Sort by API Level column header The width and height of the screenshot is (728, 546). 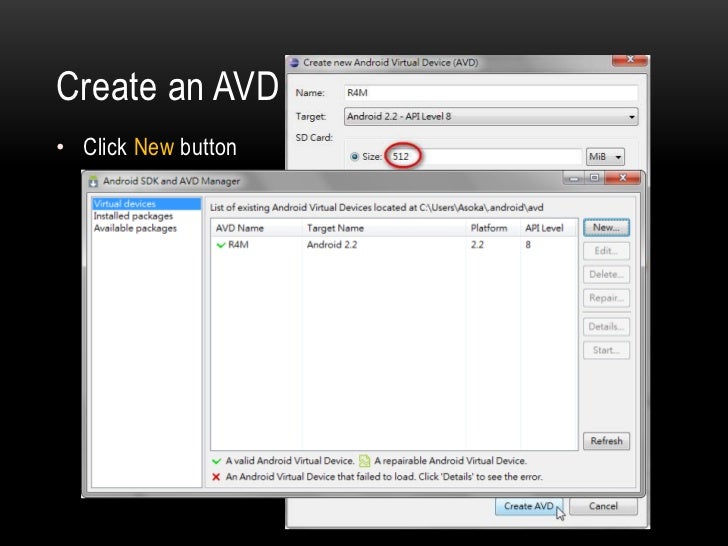[x=549, y=228]
